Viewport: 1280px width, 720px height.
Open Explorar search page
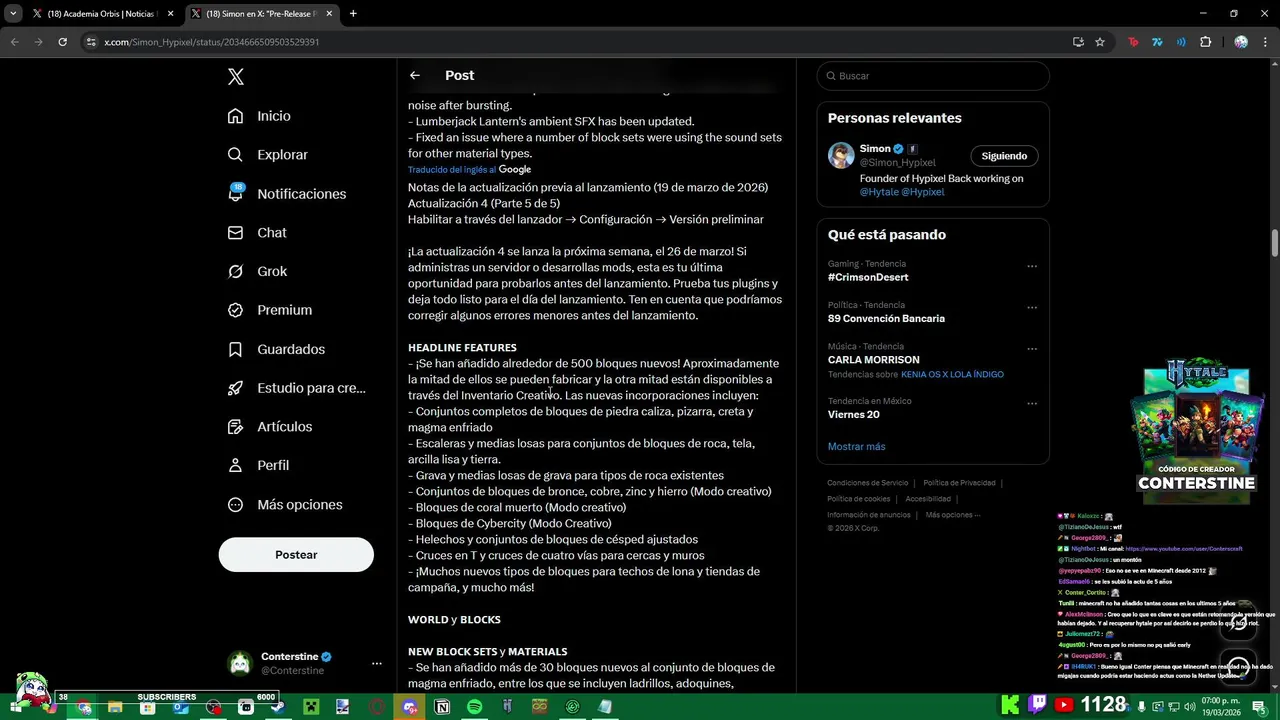(267, 155)
